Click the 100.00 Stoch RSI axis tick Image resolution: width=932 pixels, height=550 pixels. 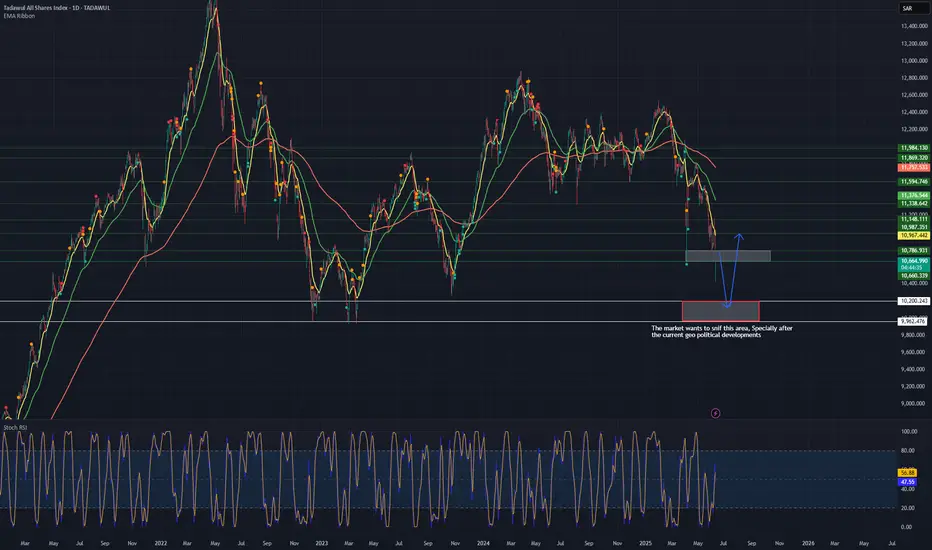click(908, 432)
